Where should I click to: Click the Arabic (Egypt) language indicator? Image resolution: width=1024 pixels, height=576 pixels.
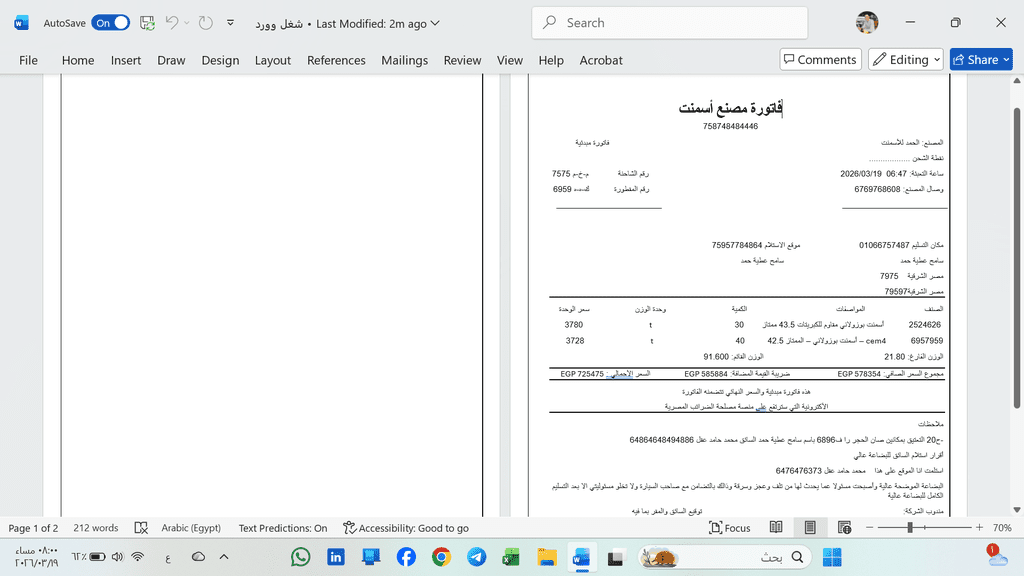(191, 528)
